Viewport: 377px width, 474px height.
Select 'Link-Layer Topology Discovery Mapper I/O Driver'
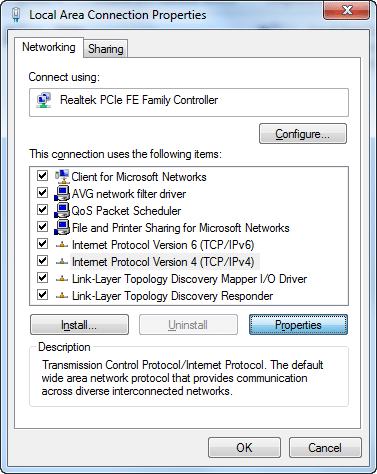[189, 279]
